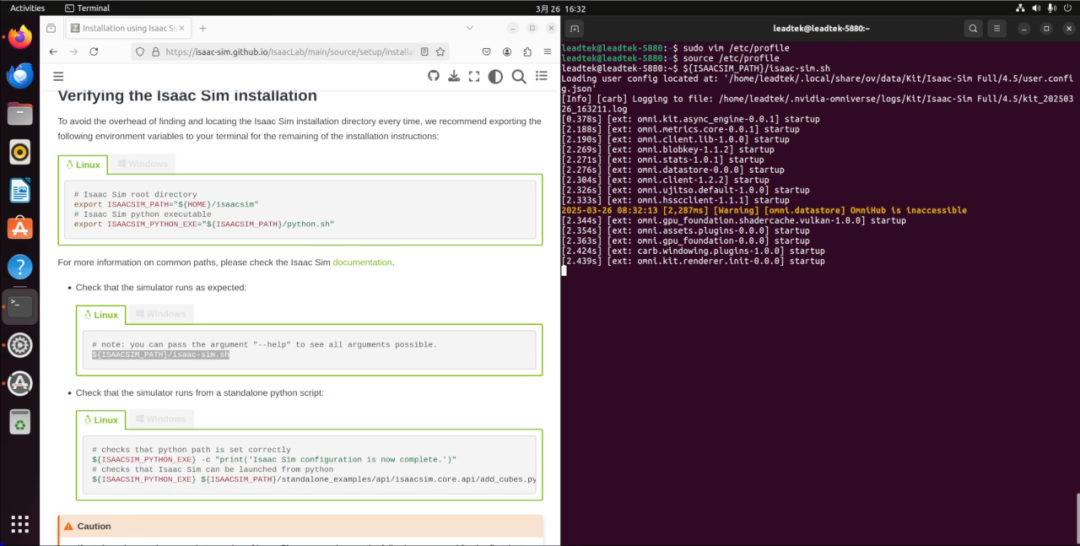Open Terminal hamburger menu
This screenshot has height=546, width=1080.
pos(997,28)
